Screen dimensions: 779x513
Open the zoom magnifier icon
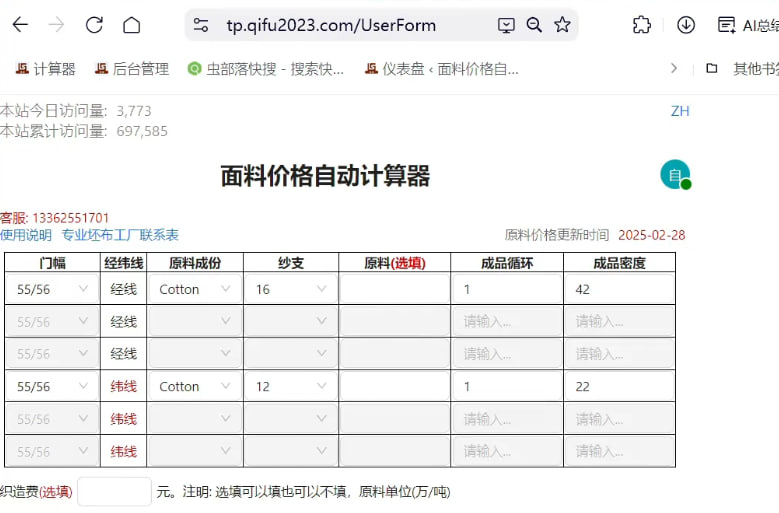click(x=534, y=25)
